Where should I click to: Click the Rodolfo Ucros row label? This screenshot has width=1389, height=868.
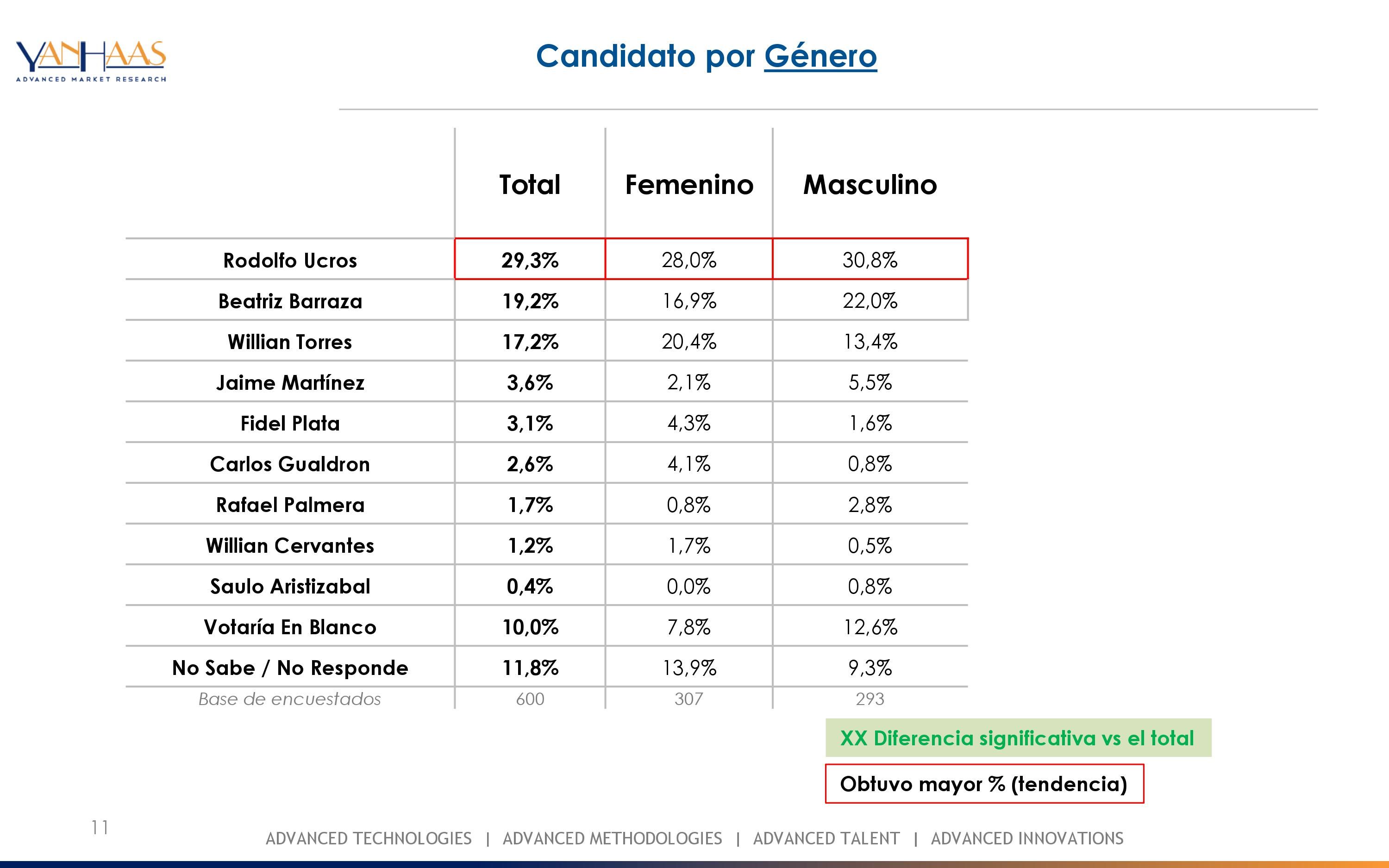(x=290, y=260)
